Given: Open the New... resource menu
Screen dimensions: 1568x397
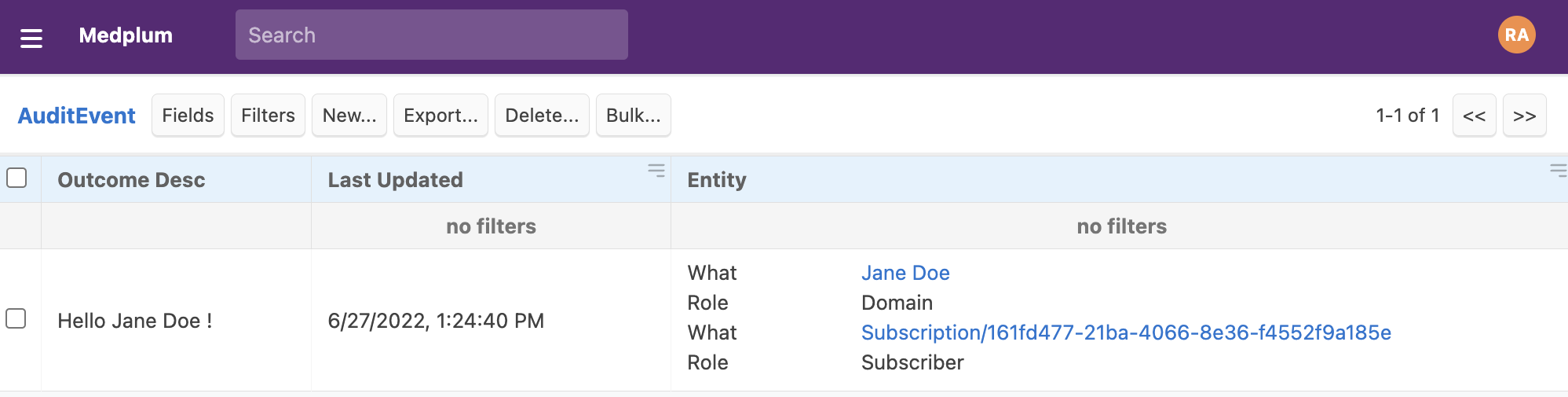Looking at the screenshot, I should 349,116.
